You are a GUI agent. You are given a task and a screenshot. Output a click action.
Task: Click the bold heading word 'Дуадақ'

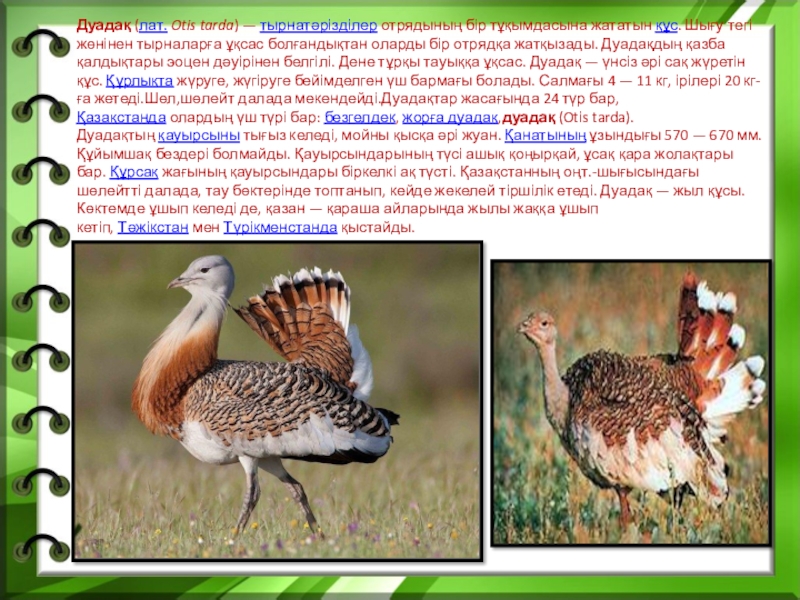[105, 26]
